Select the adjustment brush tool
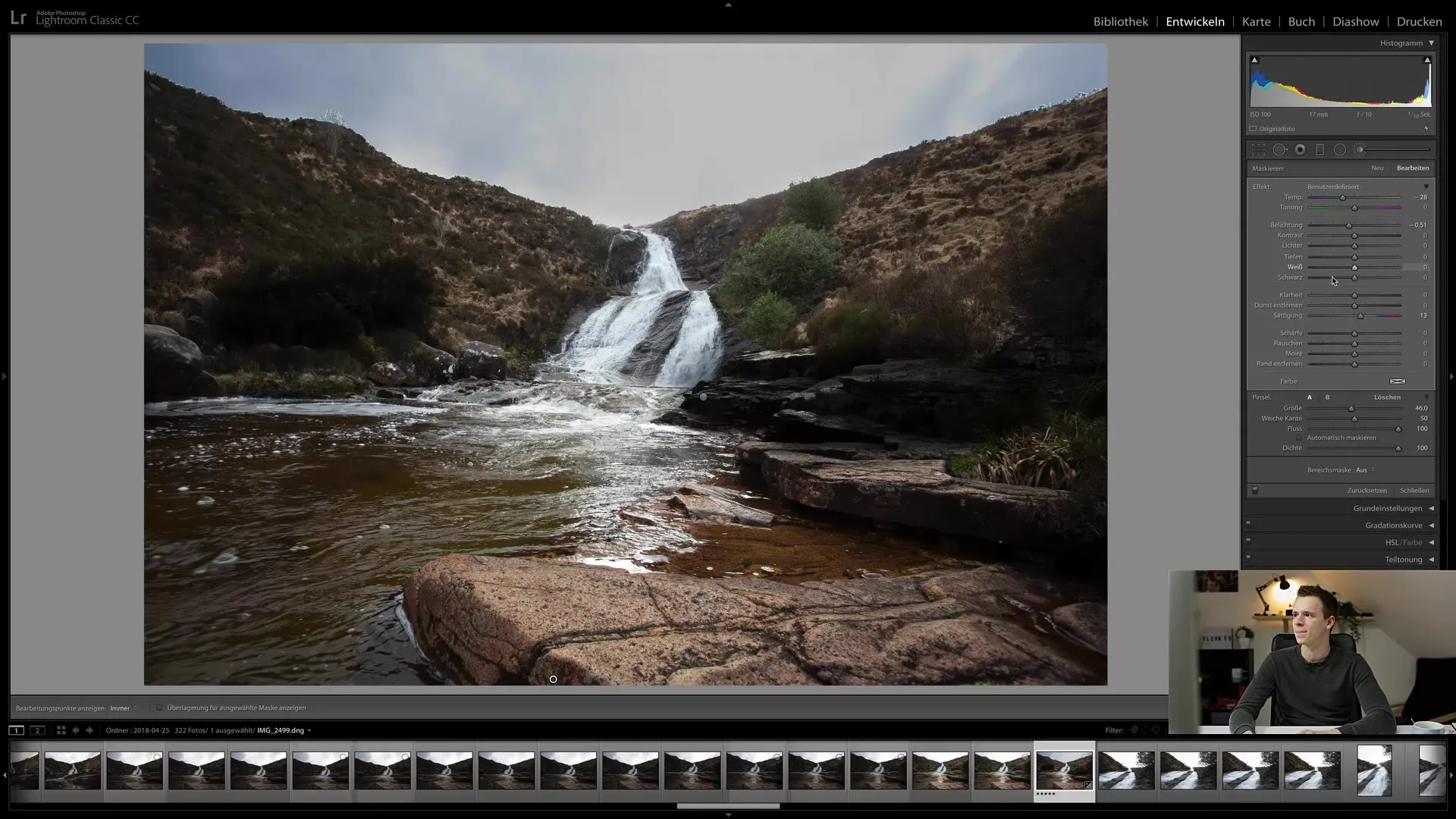Screen dimensions: 1456x819 tap(1360, 149)
